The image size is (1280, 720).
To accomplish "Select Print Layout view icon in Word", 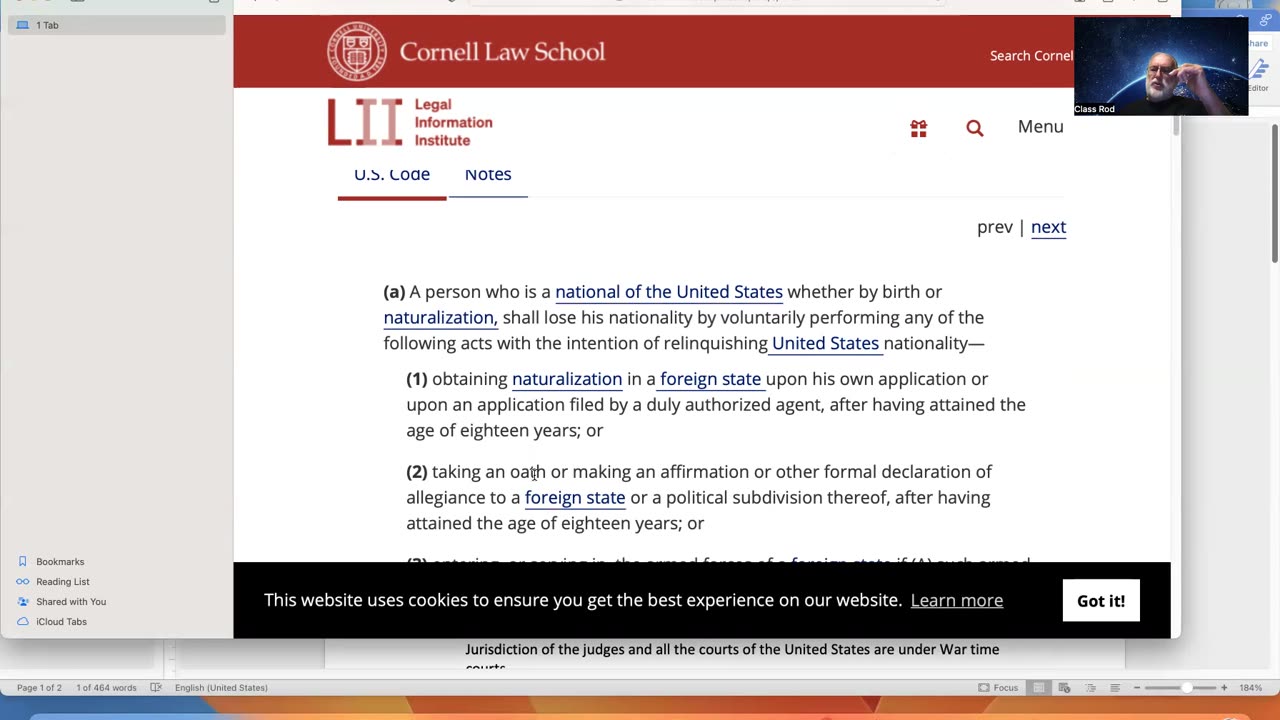I will 1039,688.
